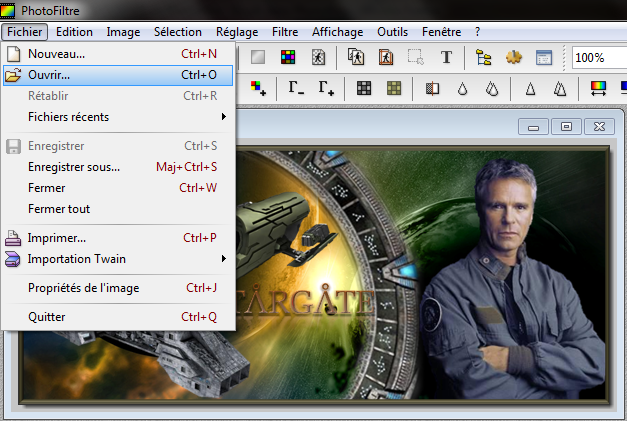This screenshot has height=421, width=627.
Task: Select the Fermer menu entry
Action: tap(118, 188)
